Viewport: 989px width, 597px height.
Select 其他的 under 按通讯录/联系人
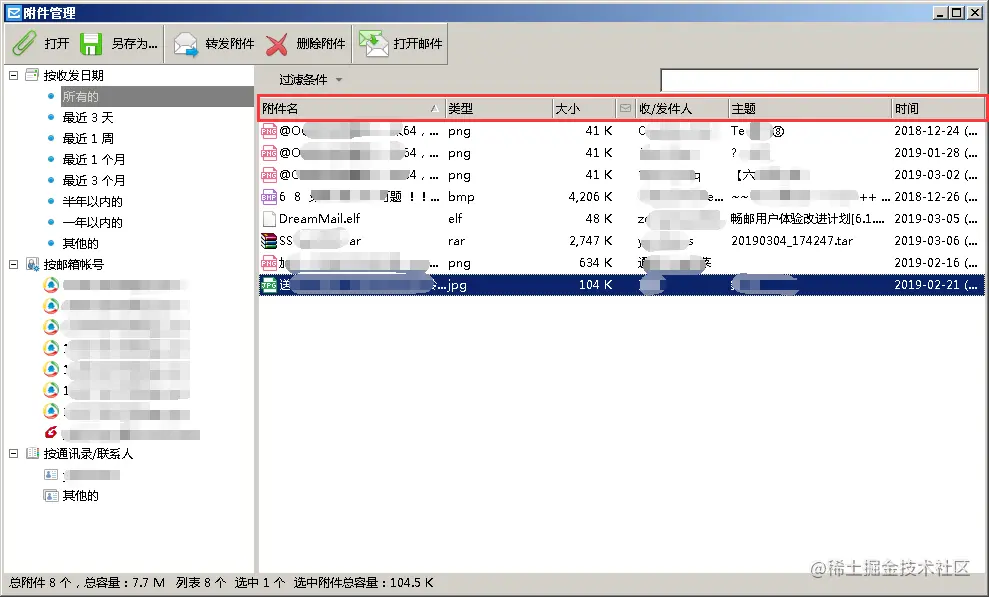coord(80,496)
